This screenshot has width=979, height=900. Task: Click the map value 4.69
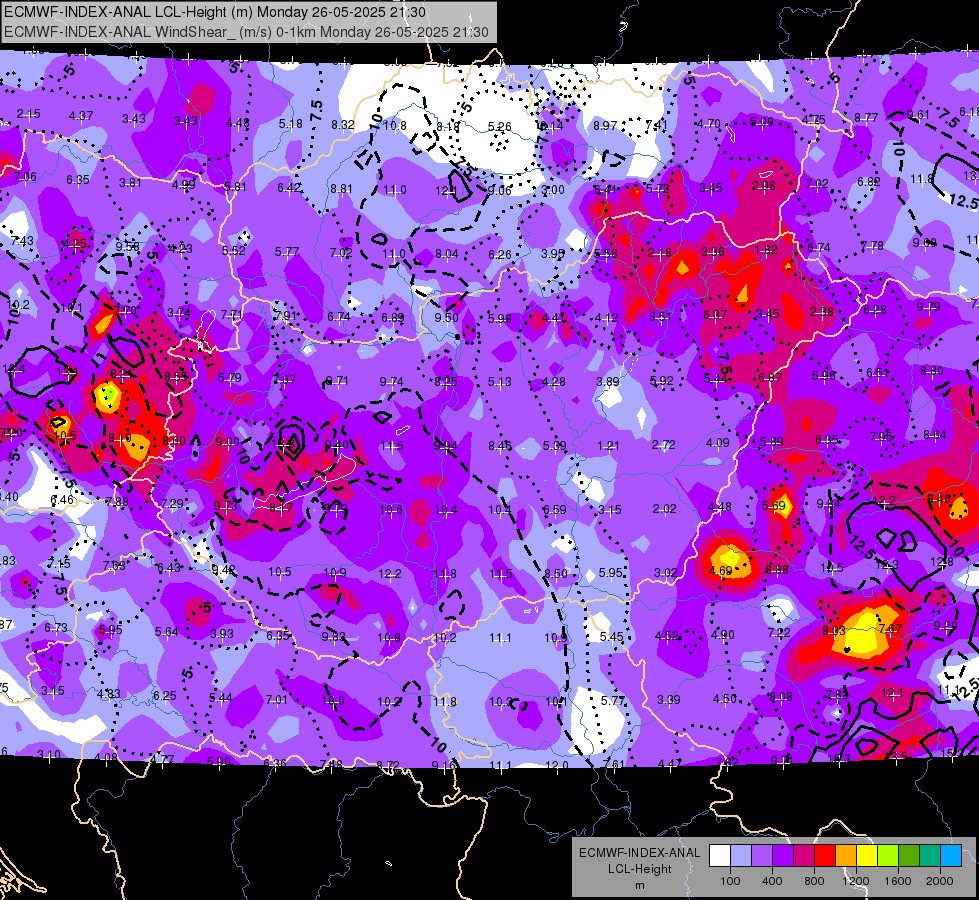721,571
